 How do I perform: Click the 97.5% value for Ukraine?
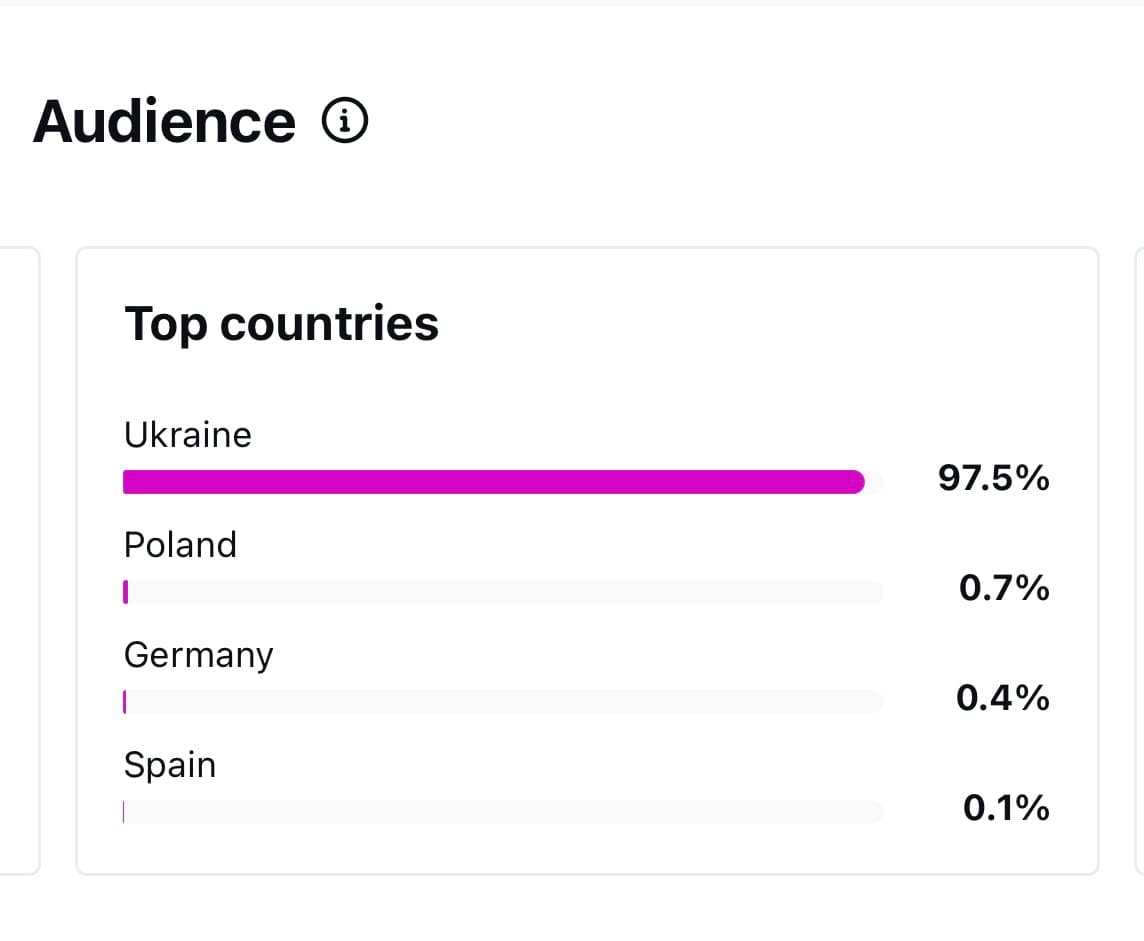[992, 479]
